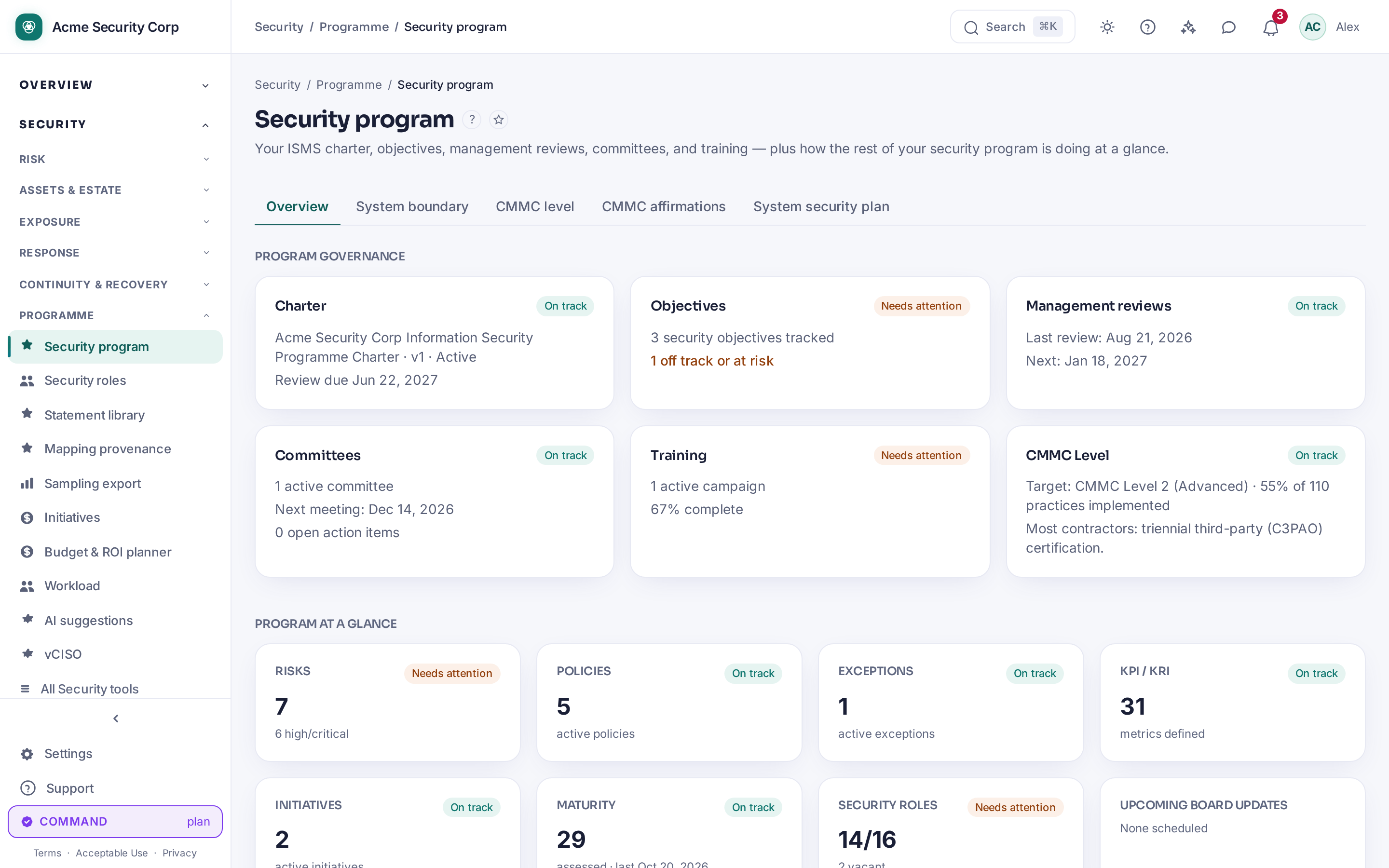This screenshot has height=868, width=1389.
Task: Click the question mark beside Security program title
Action: pos(472,120)
